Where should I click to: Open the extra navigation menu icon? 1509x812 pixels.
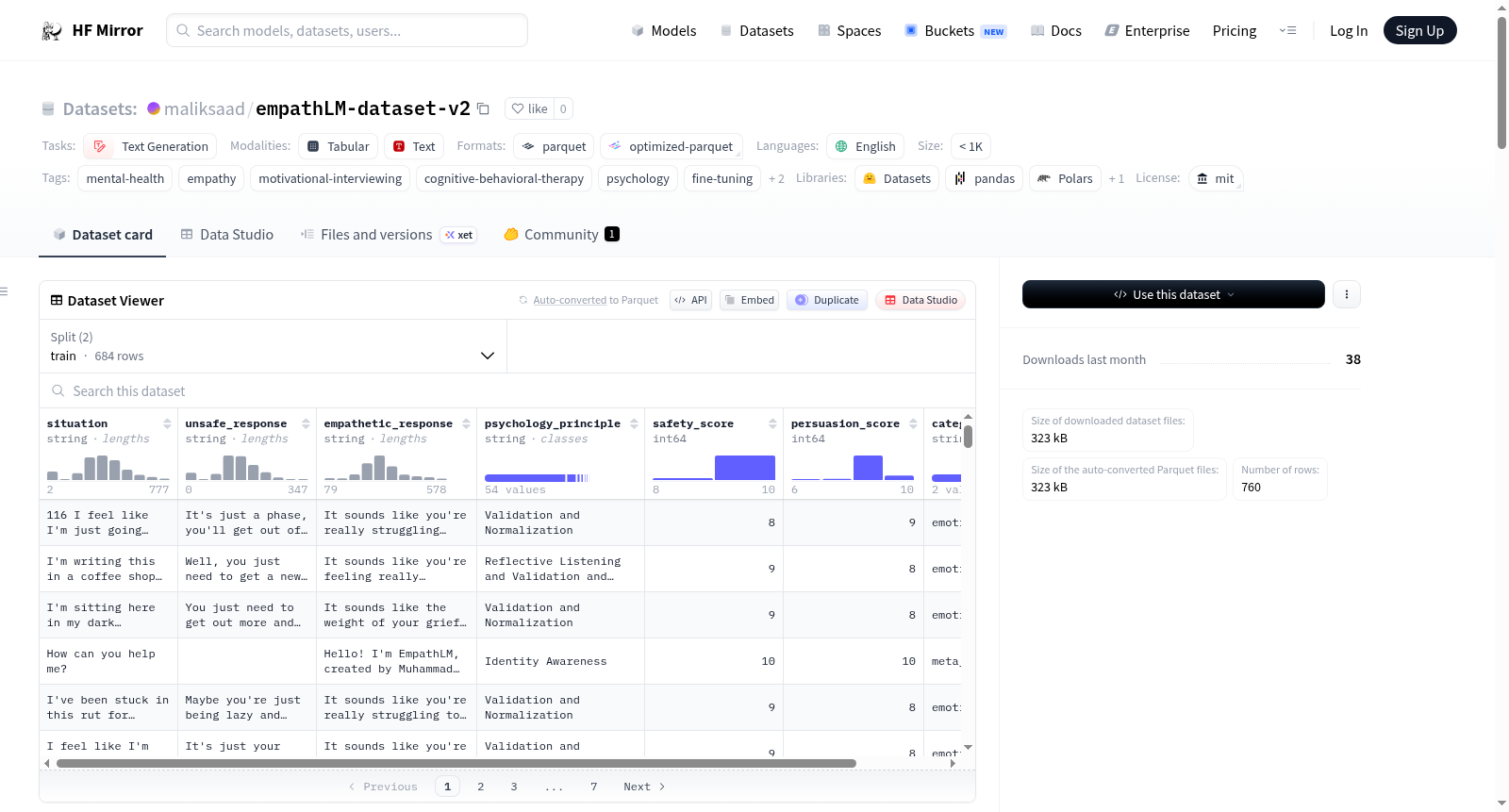pos(1287,31)
